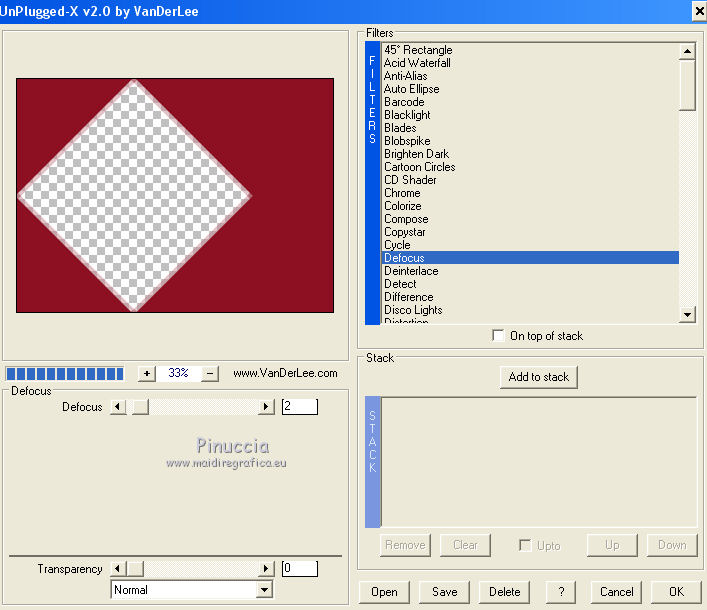Click the Remove stack button

click(405, 545)
